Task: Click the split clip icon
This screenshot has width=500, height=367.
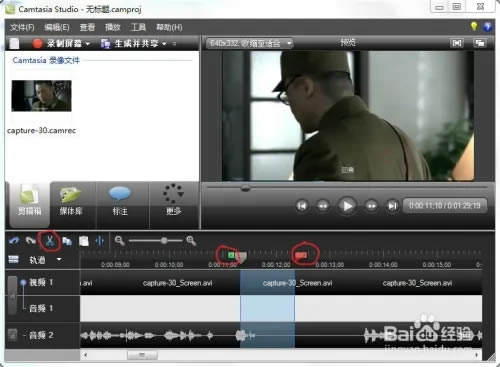Action: pyautogui.click(x=100, y=241)
